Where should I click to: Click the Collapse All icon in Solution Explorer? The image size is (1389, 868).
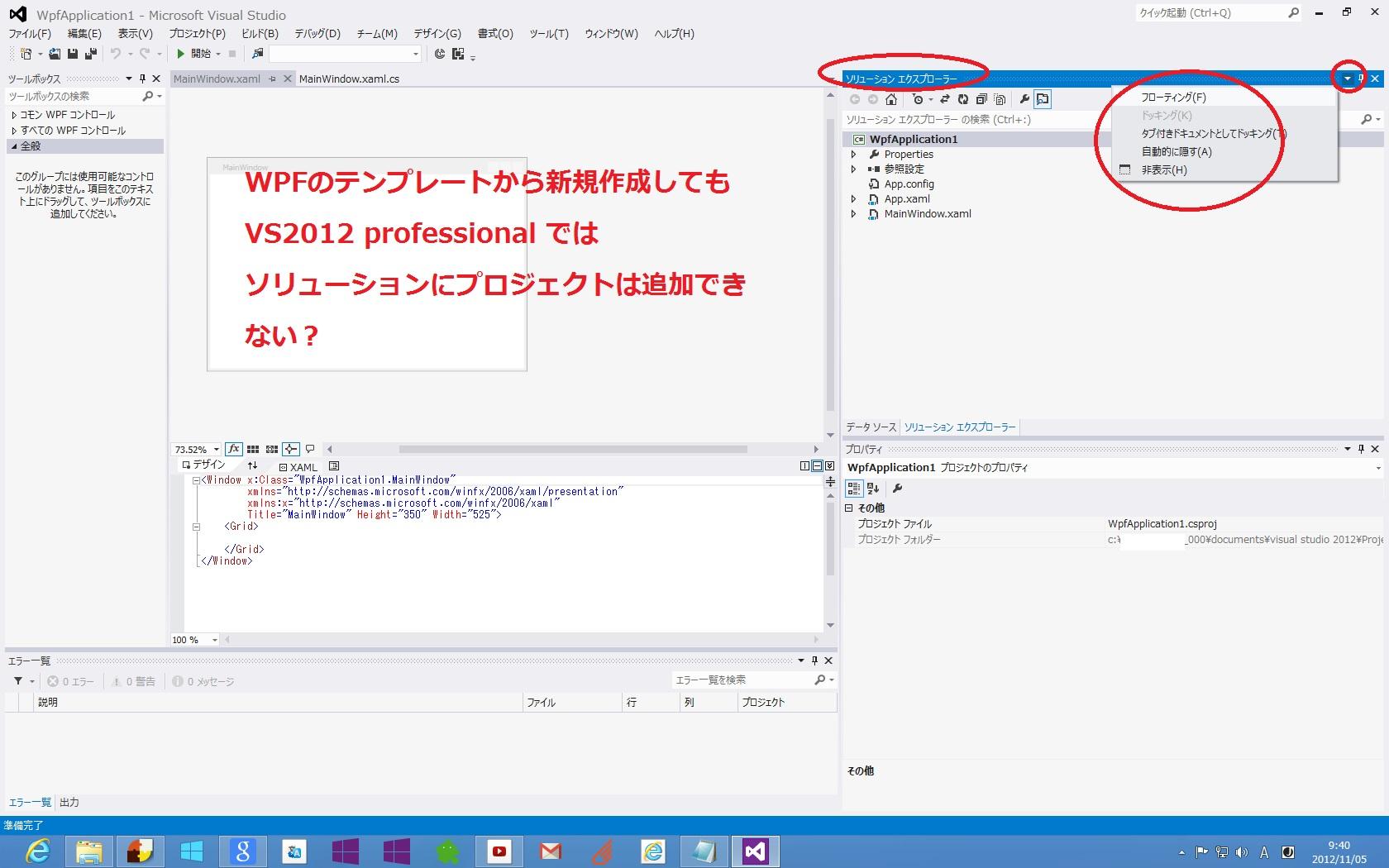pyautogui.click(x=981, y=99)
